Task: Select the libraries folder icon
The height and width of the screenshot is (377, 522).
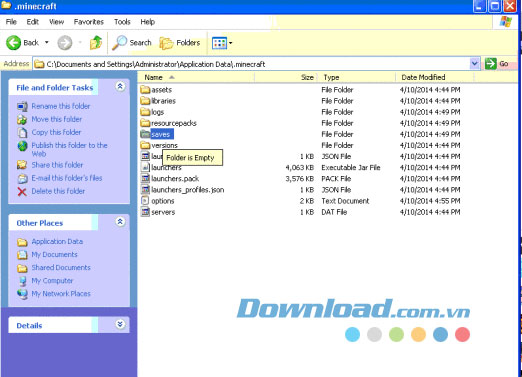Action: [145, 101]
